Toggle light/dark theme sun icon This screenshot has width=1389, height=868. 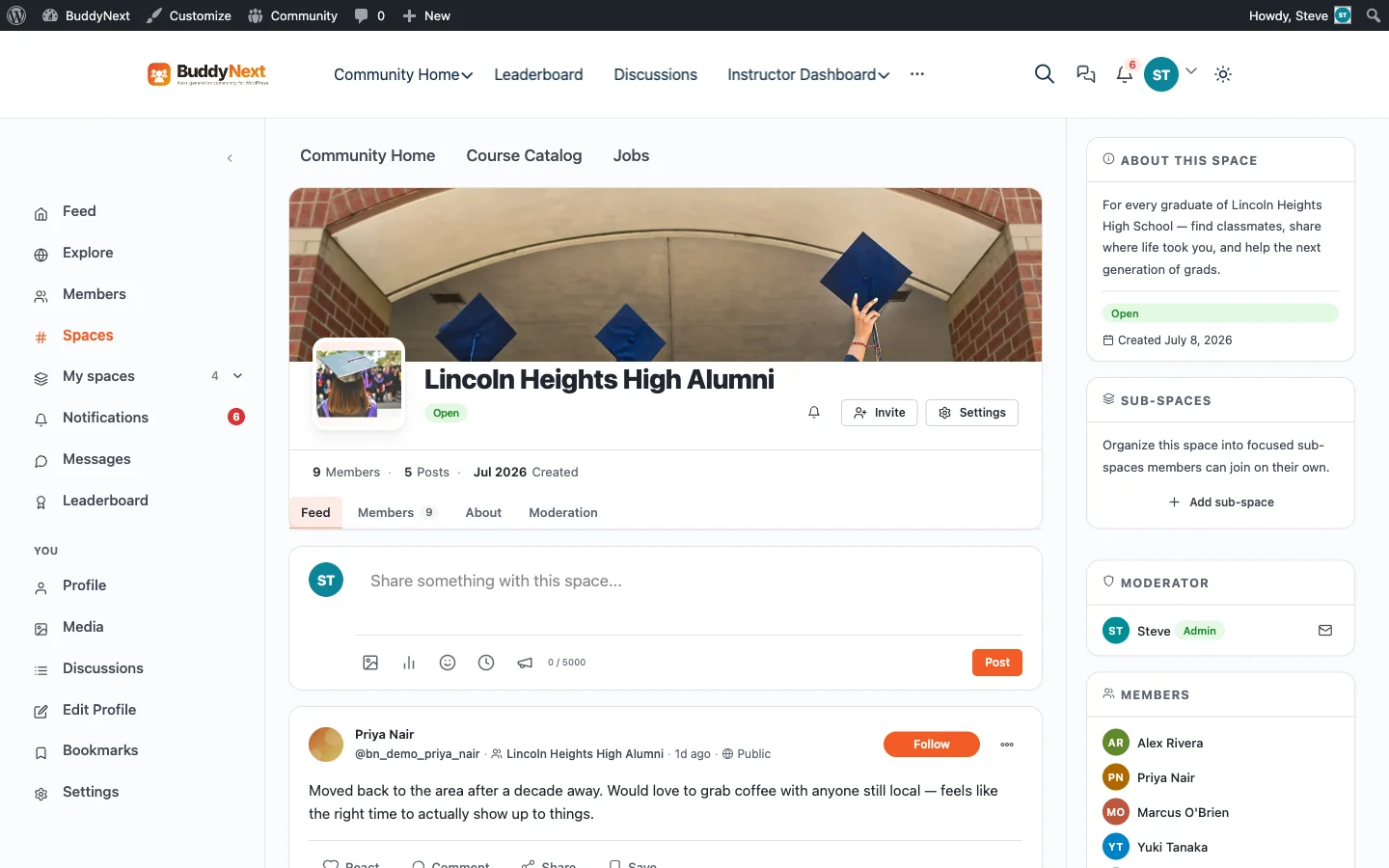[x=1223, y=74]
